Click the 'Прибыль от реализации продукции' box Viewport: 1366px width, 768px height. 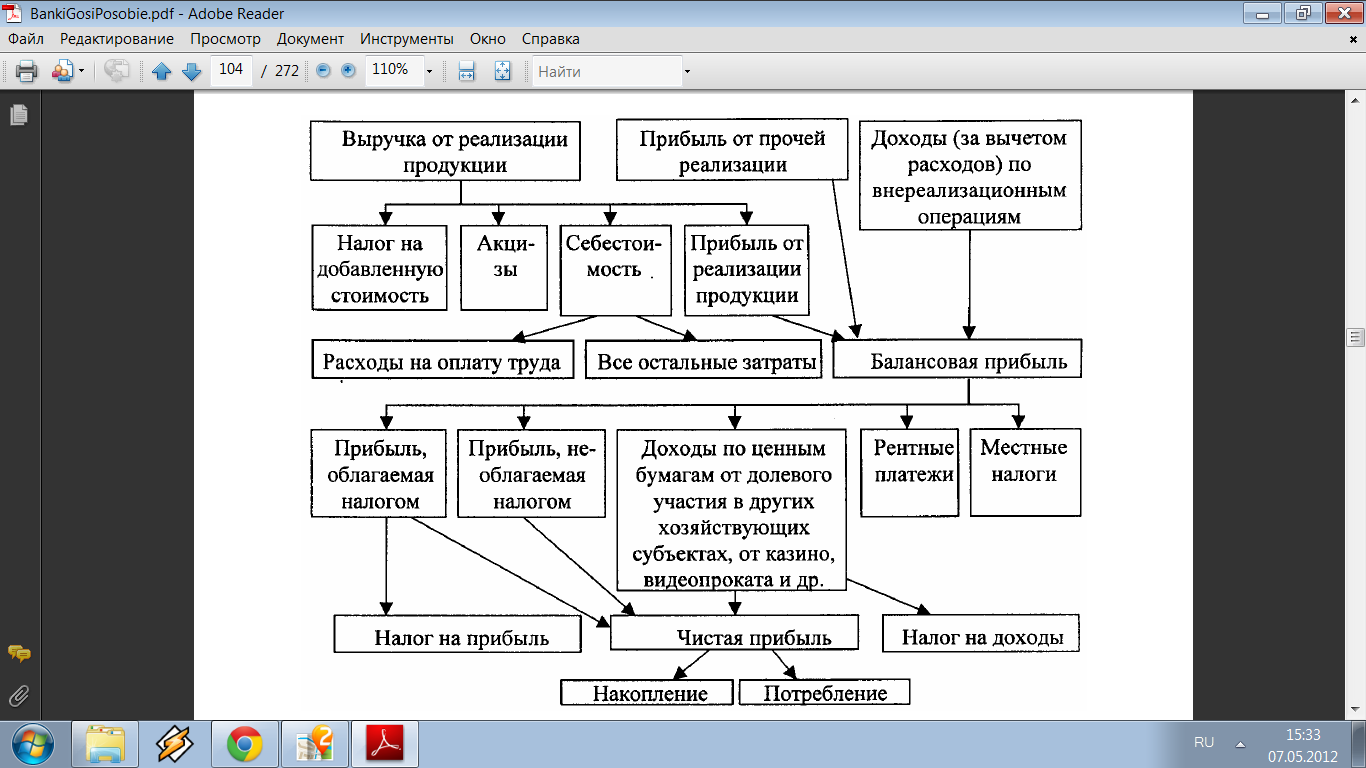pos(747,270)
